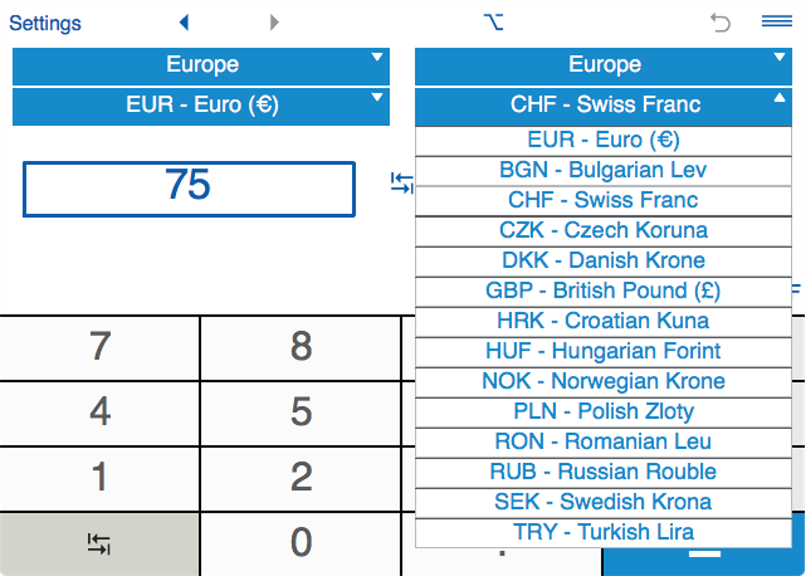Expand the right Europe region dropdown
The width and height of the screenshot is (805, 576).
(x=604, y=65)
